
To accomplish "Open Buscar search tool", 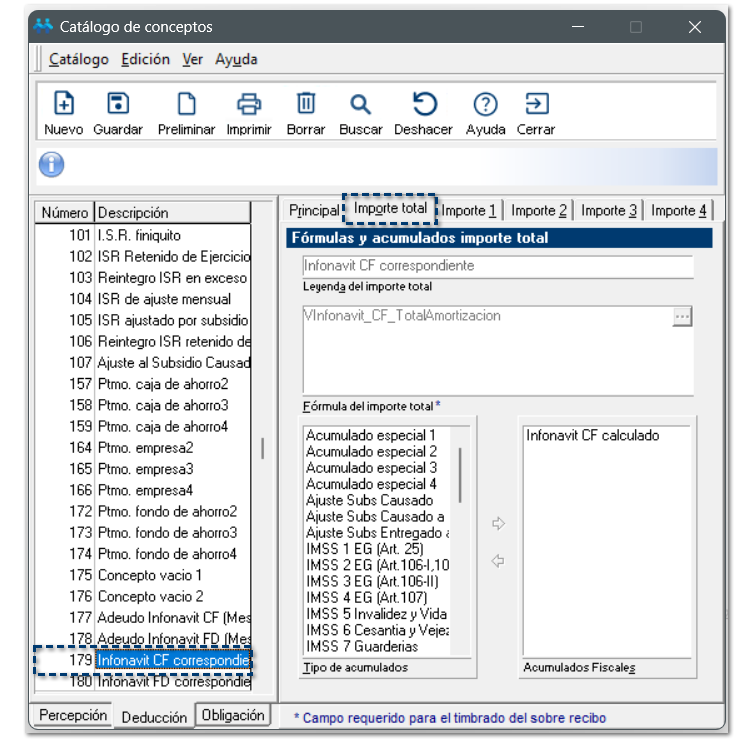I will point(360,104).
